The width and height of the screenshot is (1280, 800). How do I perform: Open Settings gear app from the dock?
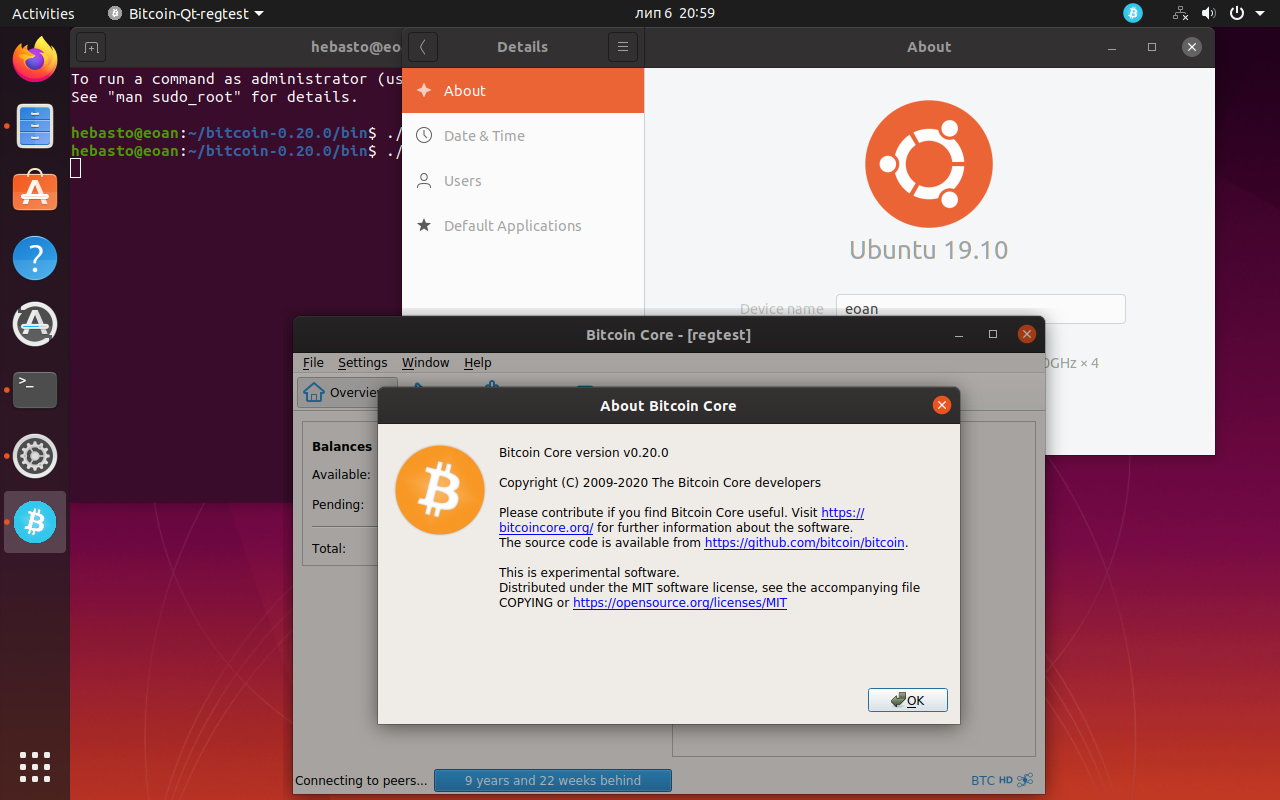tap(35, 456)
